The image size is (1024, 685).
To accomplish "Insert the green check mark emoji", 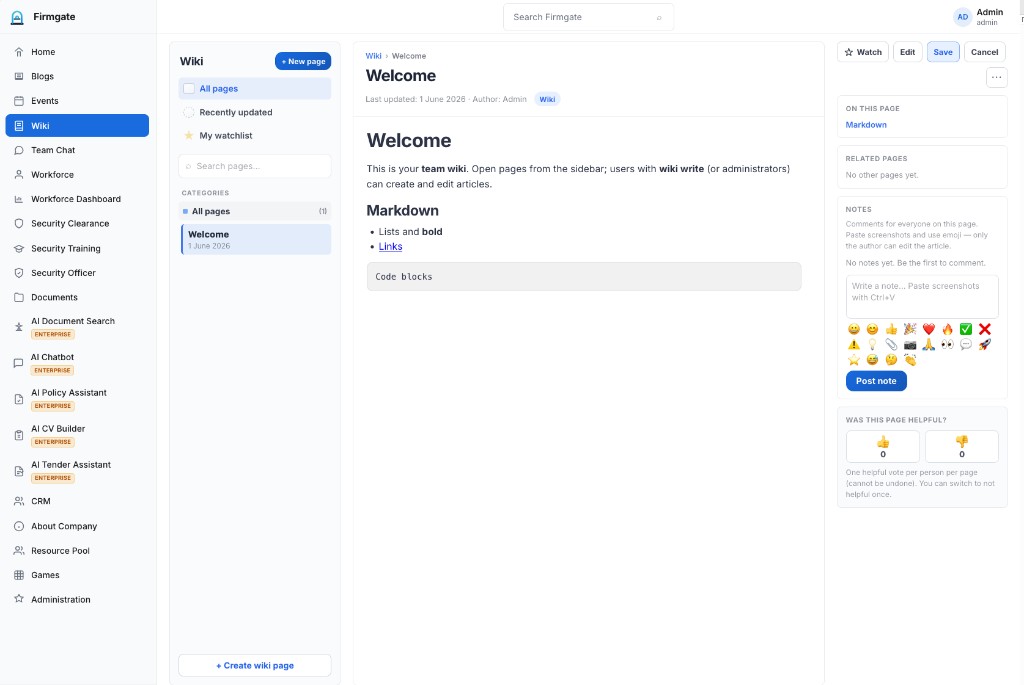I will (966, 329).
